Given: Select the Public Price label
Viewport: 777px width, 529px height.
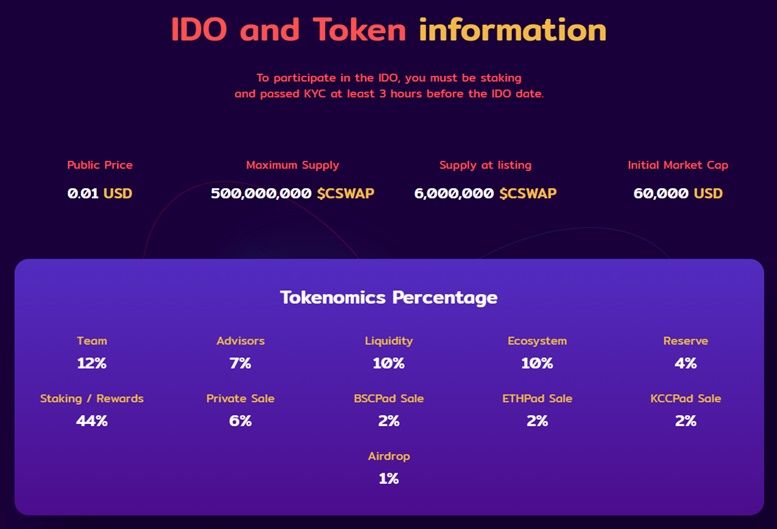Looking at the screenshot, I should [100, 165].
